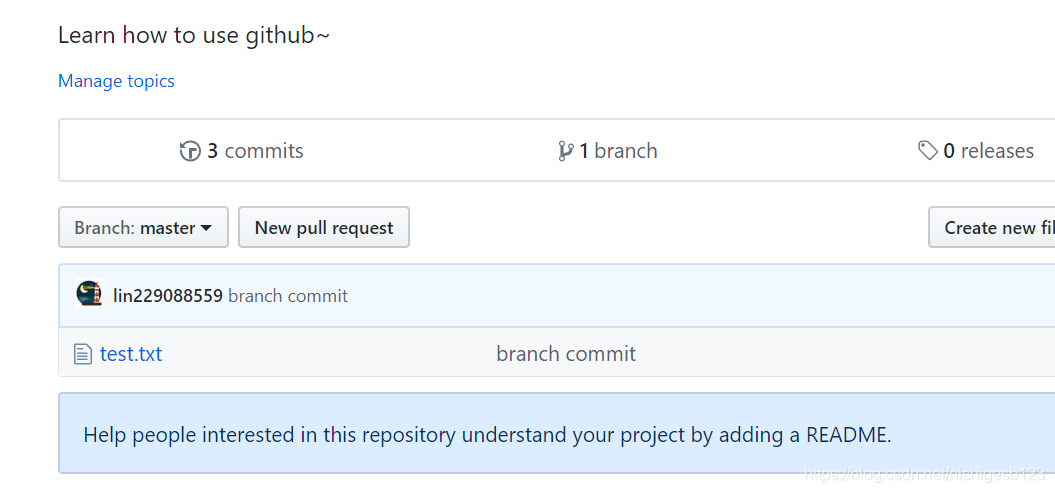This screenshot has height=493, width=1055.
Task: Click the caret arrow beside master
Action: point(207,228)
